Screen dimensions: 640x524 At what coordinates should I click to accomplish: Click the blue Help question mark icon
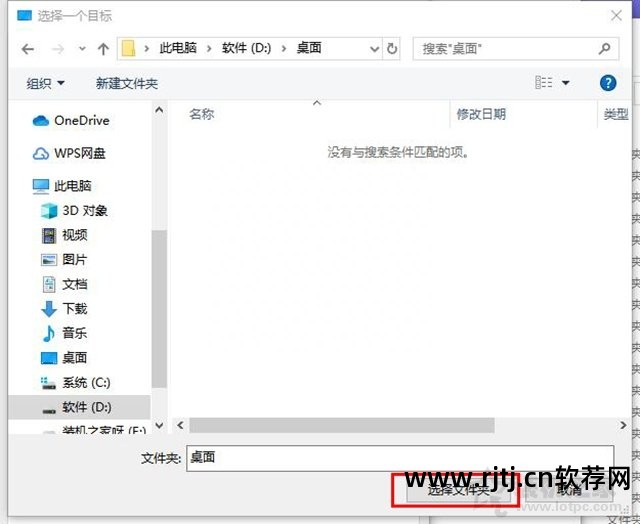(x=607, y=83)
